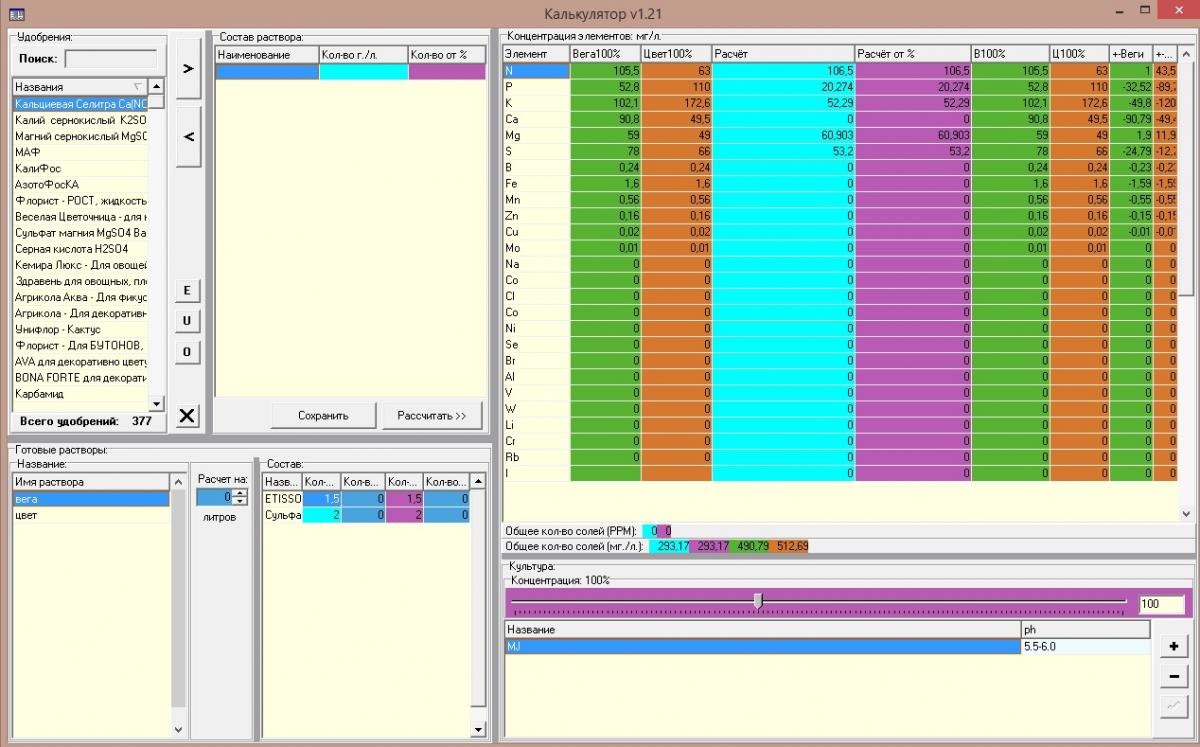1200x747 pixels.
Task: Select the цвет ready solution
Action: (91, 515)
